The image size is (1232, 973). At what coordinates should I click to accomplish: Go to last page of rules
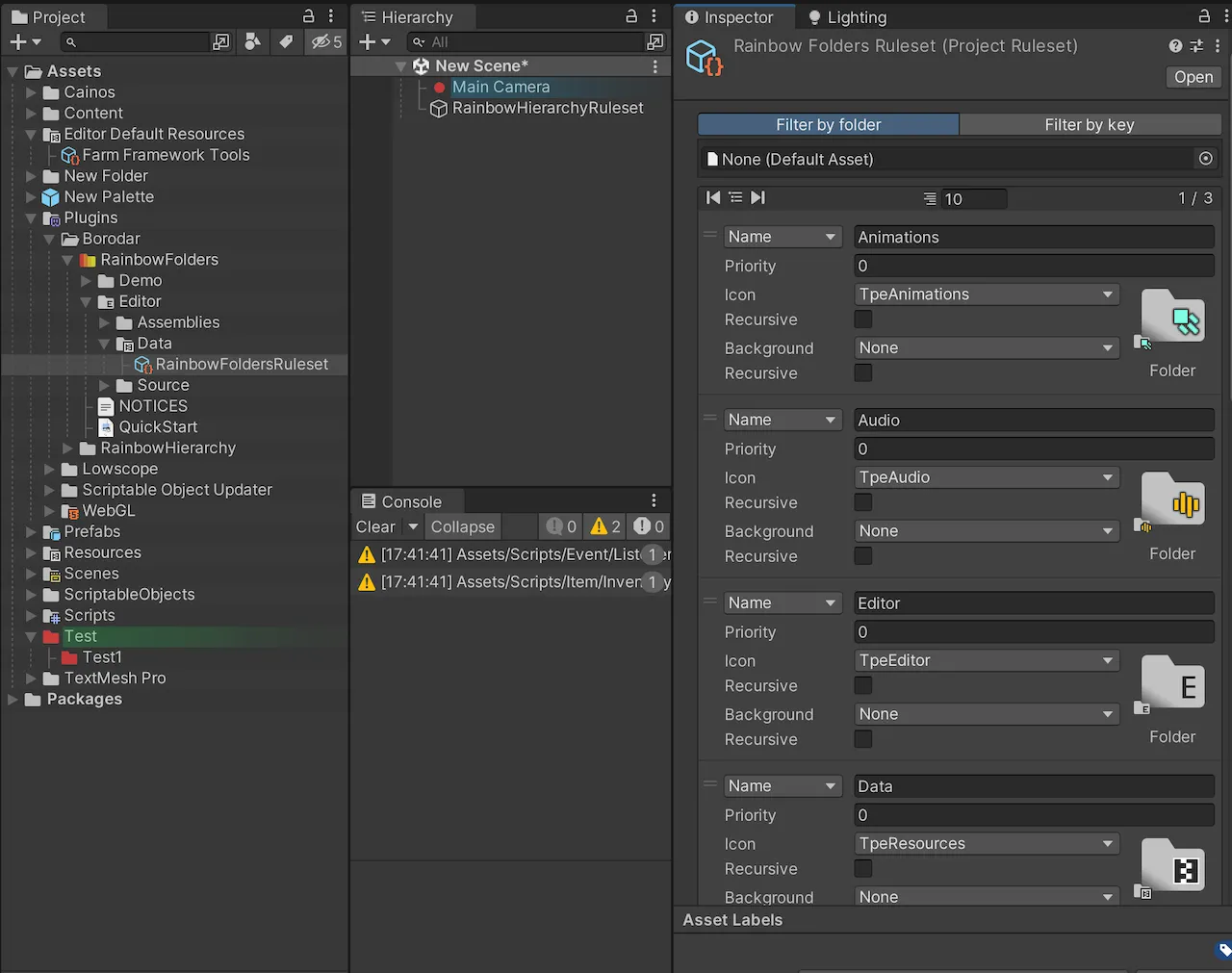(758, 197)
